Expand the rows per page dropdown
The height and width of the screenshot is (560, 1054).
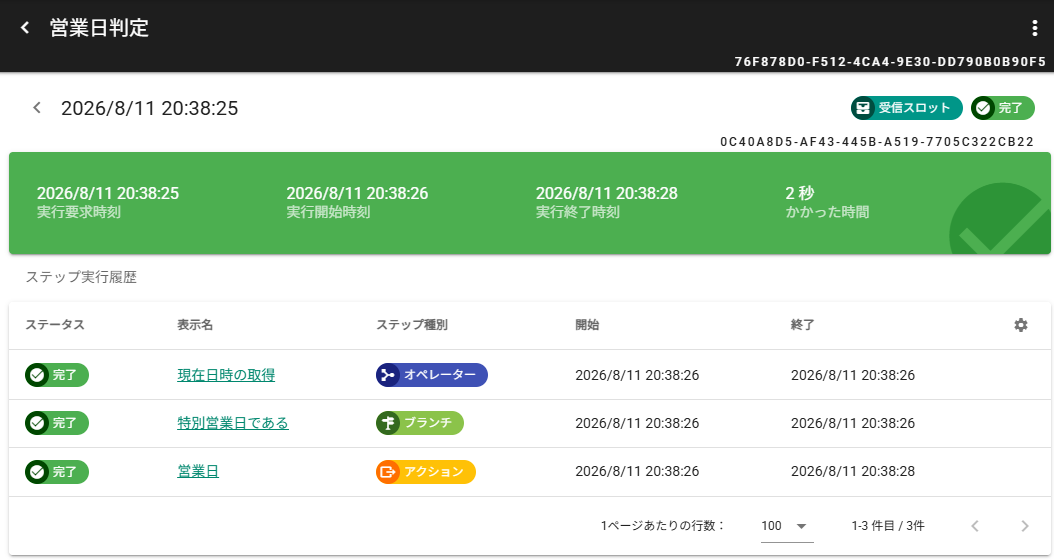786,526
